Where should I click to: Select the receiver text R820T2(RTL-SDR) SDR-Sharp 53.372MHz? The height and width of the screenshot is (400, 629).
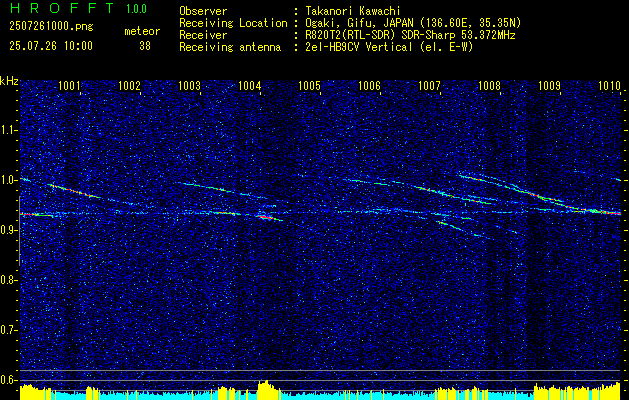410,35
